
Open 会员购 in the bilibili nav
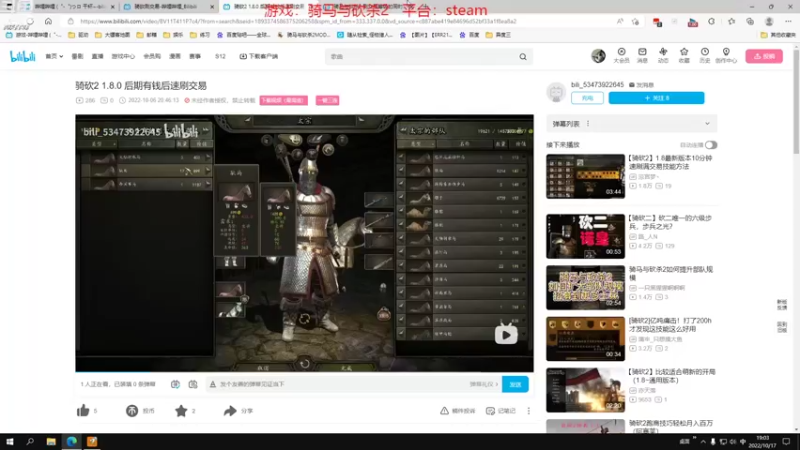(x=152, y=56)
